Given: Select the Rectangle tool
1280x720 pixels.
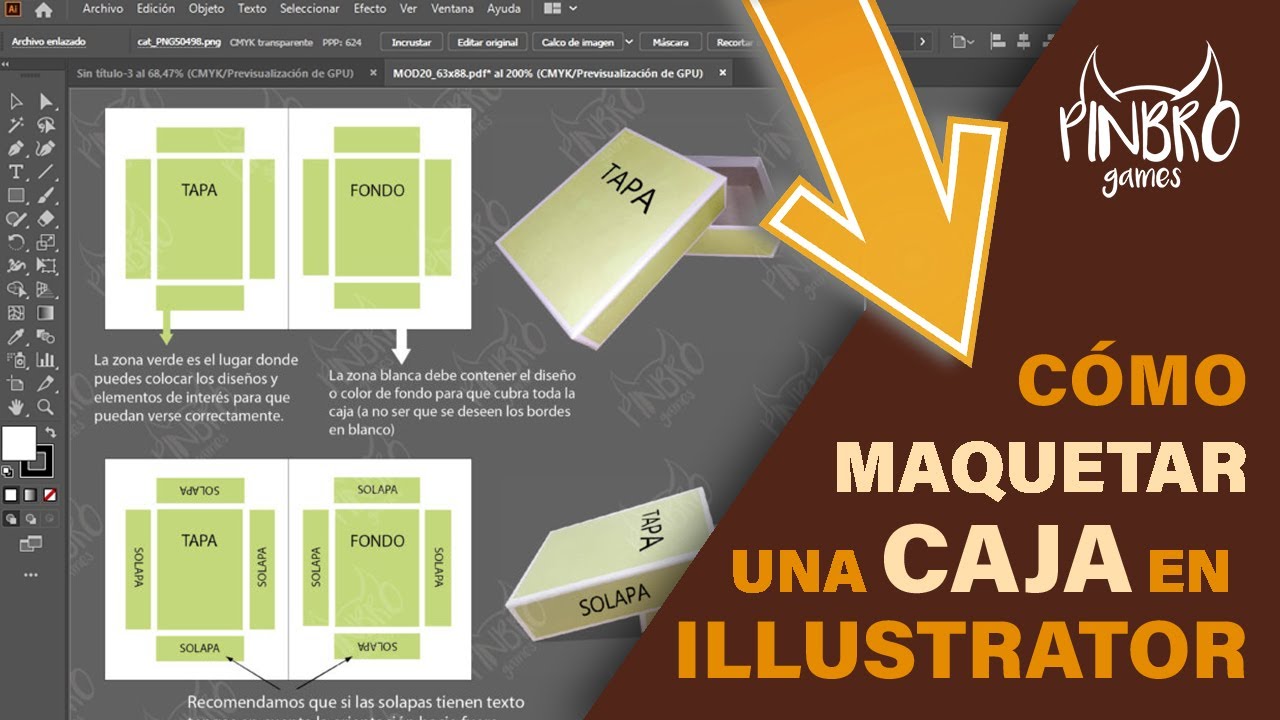Looking at the screenshot, I should [x=16, y=195].
